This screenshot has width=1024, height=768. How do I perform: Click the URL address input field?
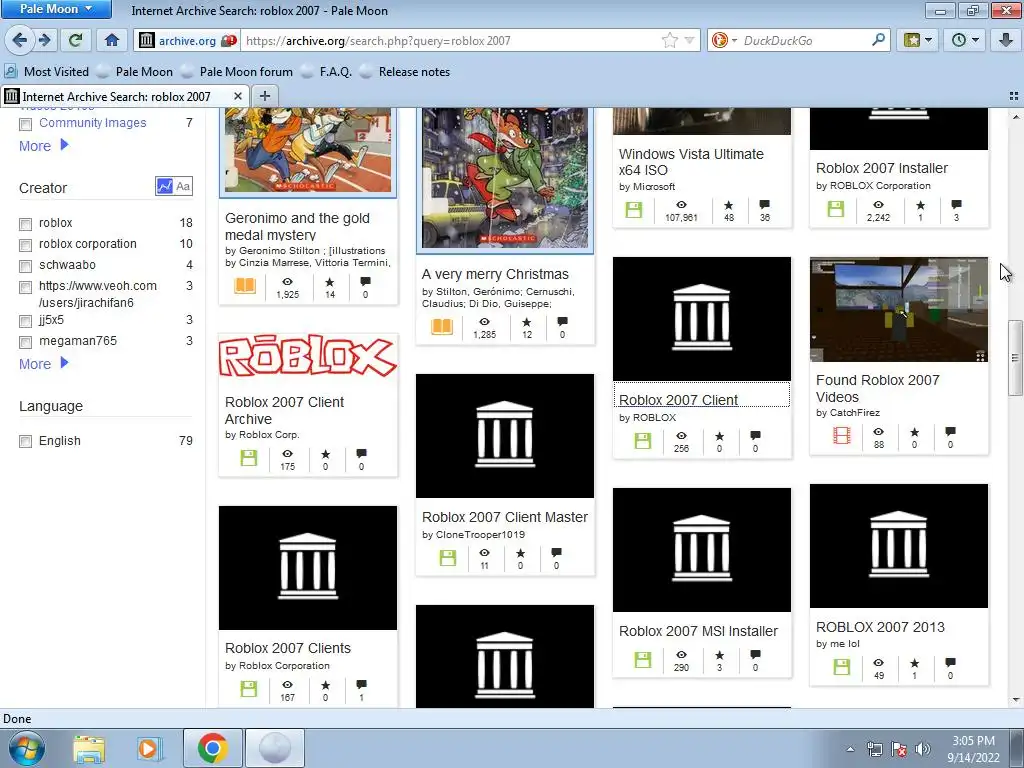(x=451, y=40)
